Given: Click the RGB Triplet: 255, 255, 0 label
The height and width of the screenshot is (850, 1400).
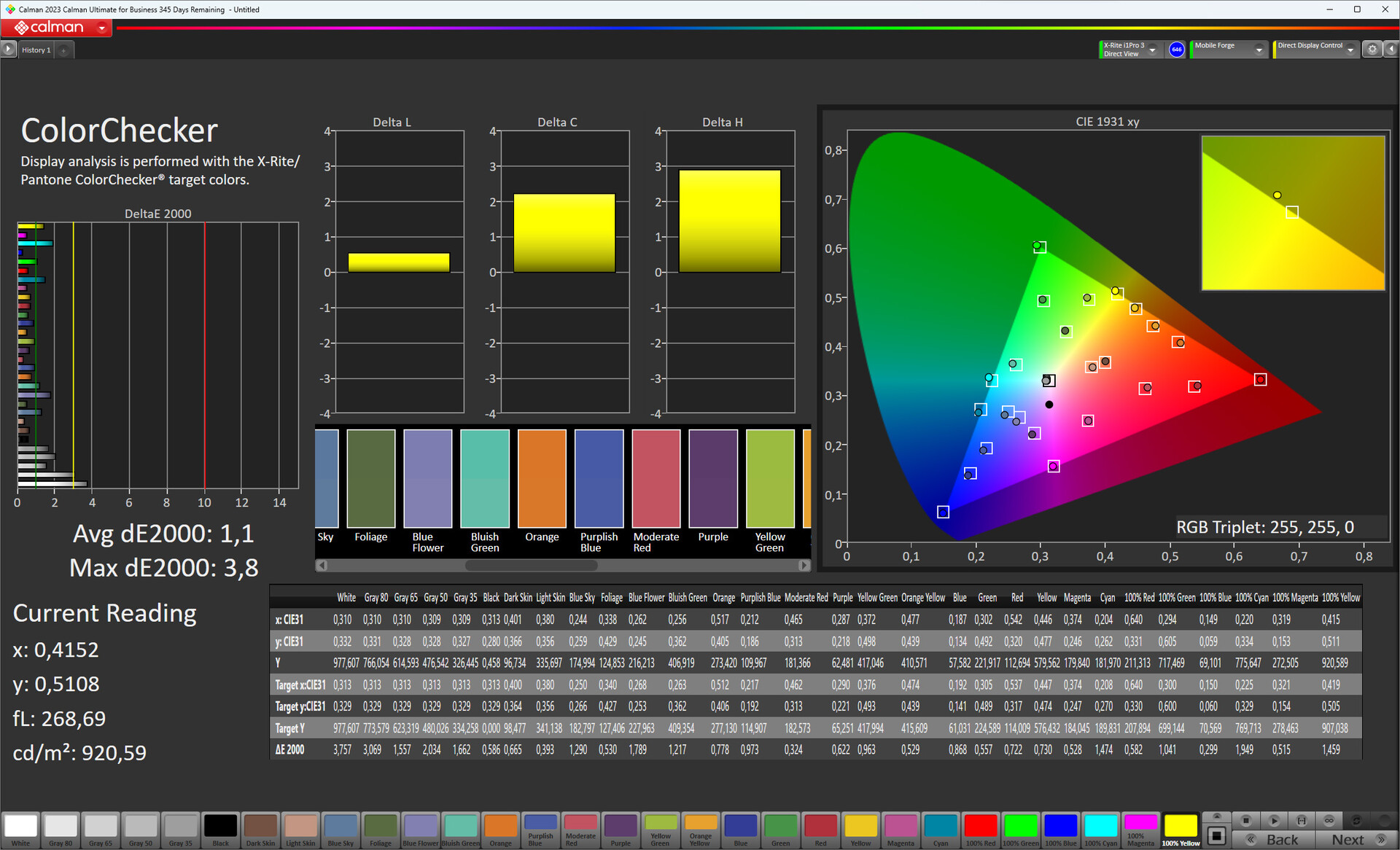Looking at the screenshot, I should point(1265,527).
